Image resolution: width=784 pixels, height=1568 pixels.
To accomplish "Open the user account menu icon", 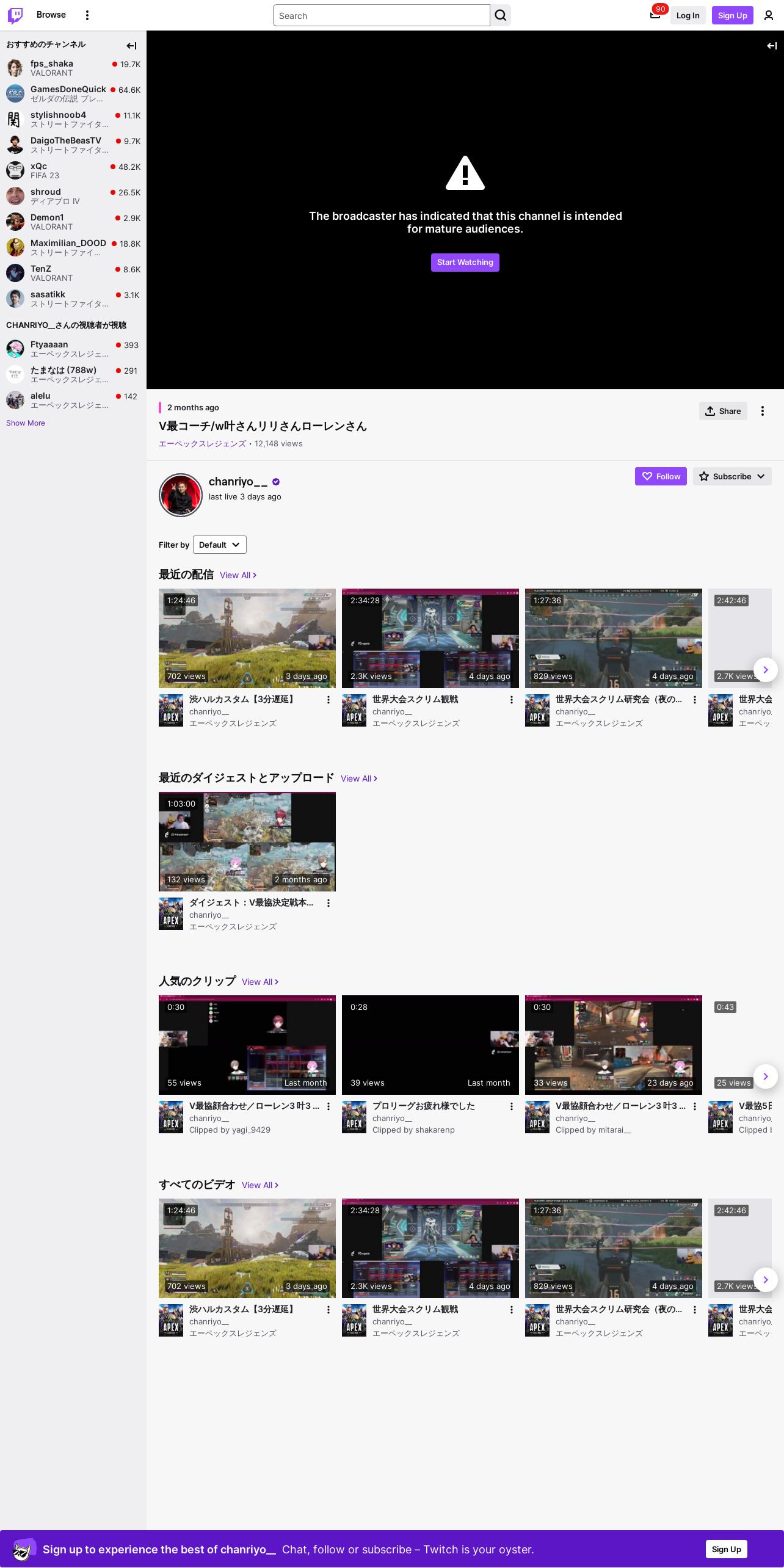I will coord(769,15).
